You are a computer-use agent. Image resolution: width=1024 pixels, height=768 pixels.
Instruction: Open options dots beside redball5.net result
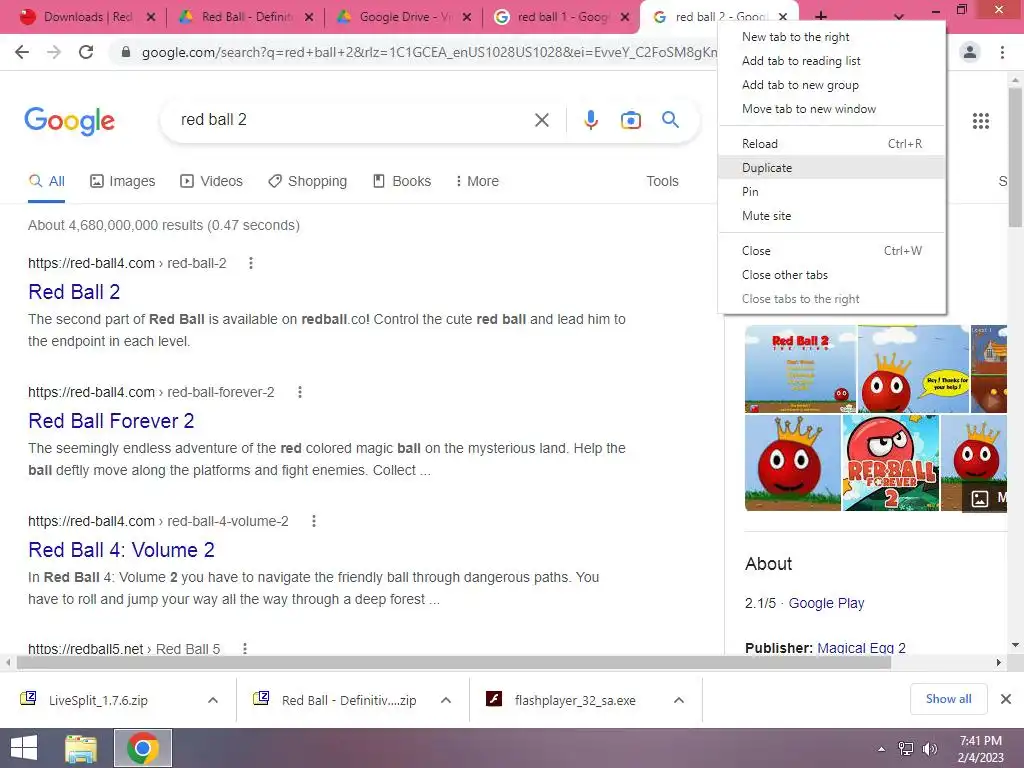(245, 648)
